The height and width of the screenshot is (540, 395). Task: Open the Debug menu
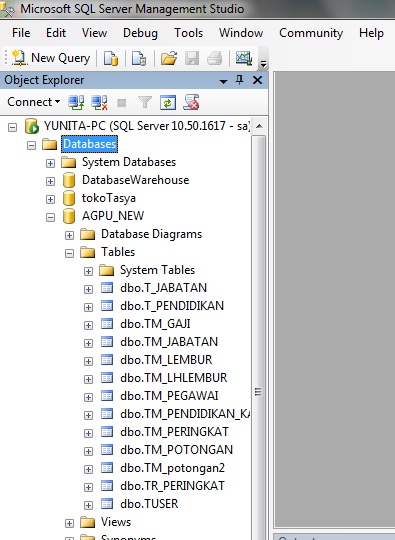point(140,33)
